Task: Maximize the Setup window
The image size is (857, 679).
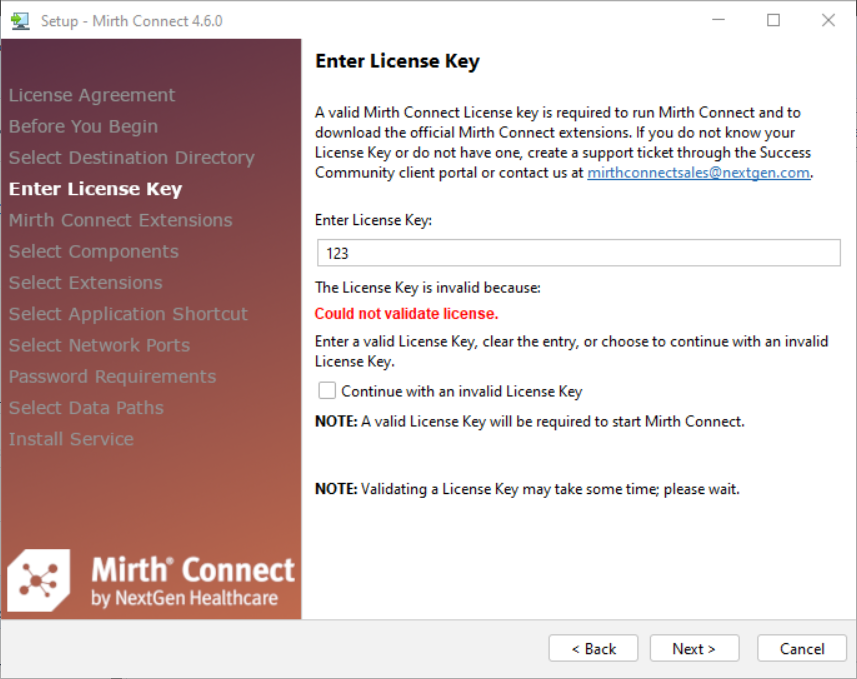Action: point(773,20)
